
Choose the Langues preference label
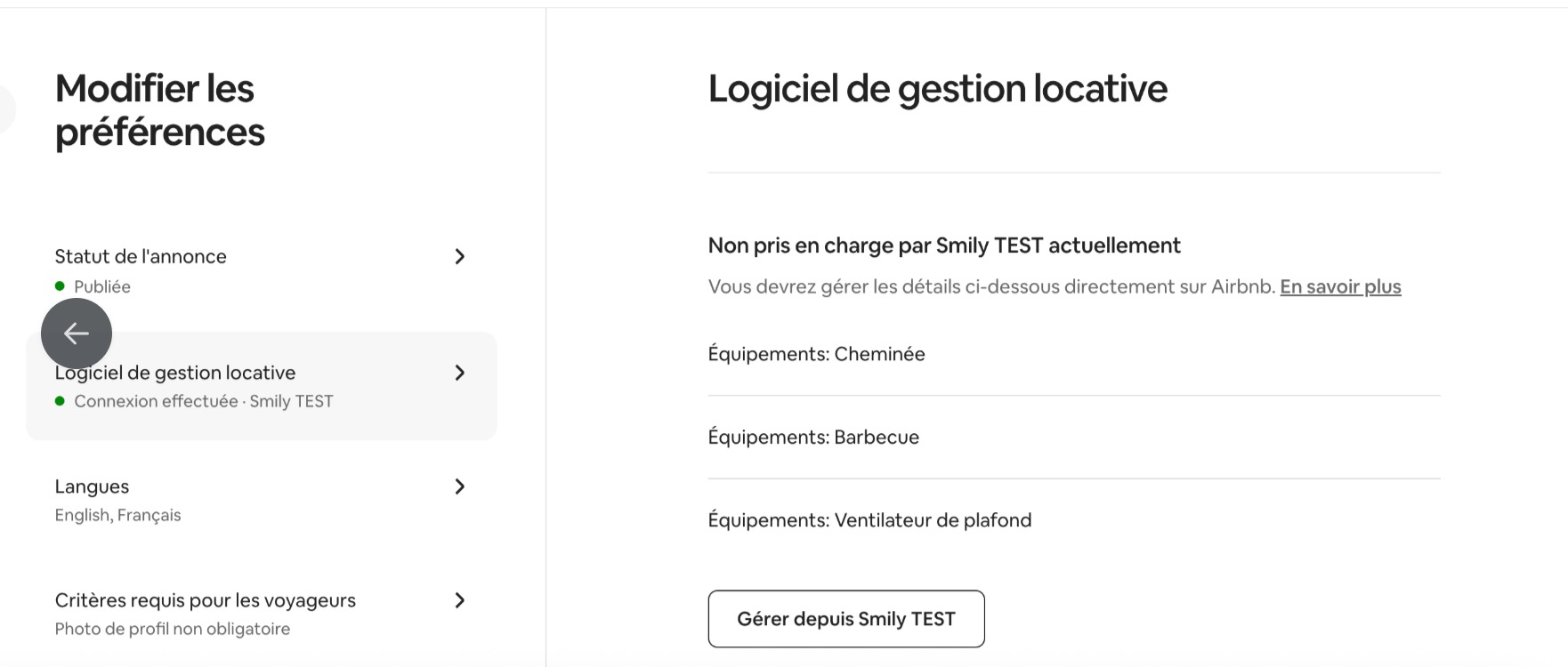(x=92, y=486)
